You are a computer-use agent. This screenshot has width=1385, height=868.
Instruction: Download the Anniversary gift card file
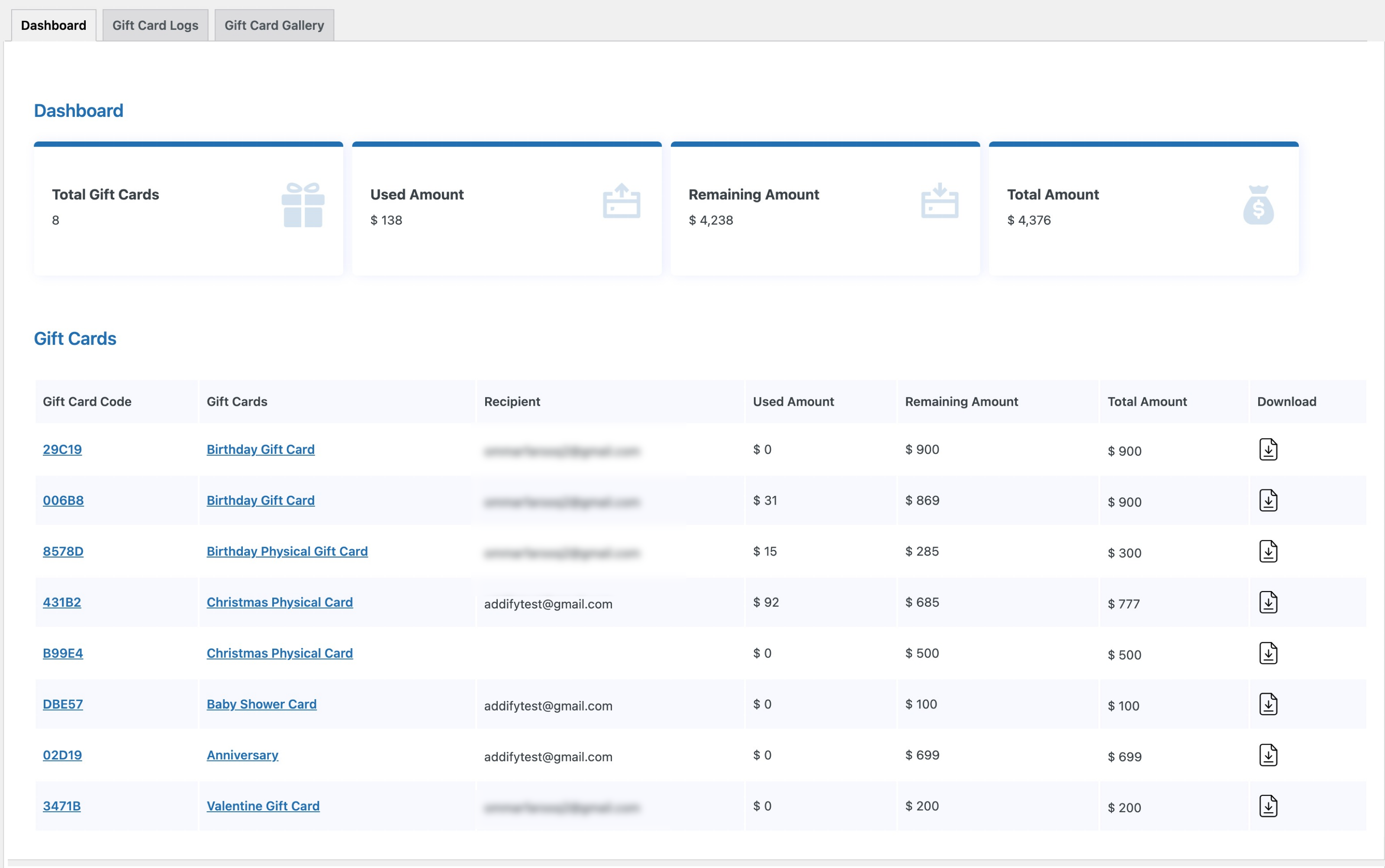[1268, 754]
